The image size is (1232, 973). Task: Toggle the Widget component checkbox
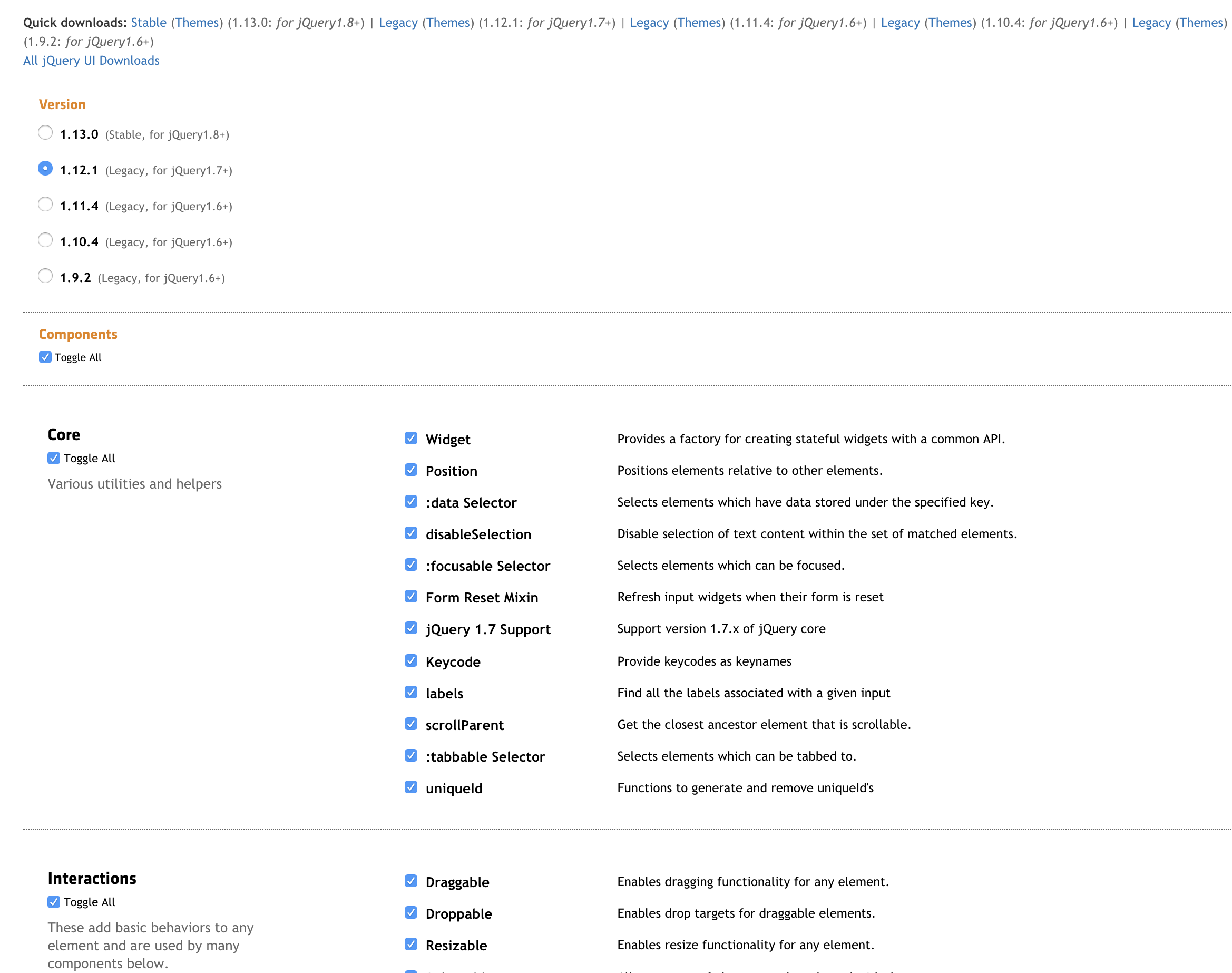410,438
